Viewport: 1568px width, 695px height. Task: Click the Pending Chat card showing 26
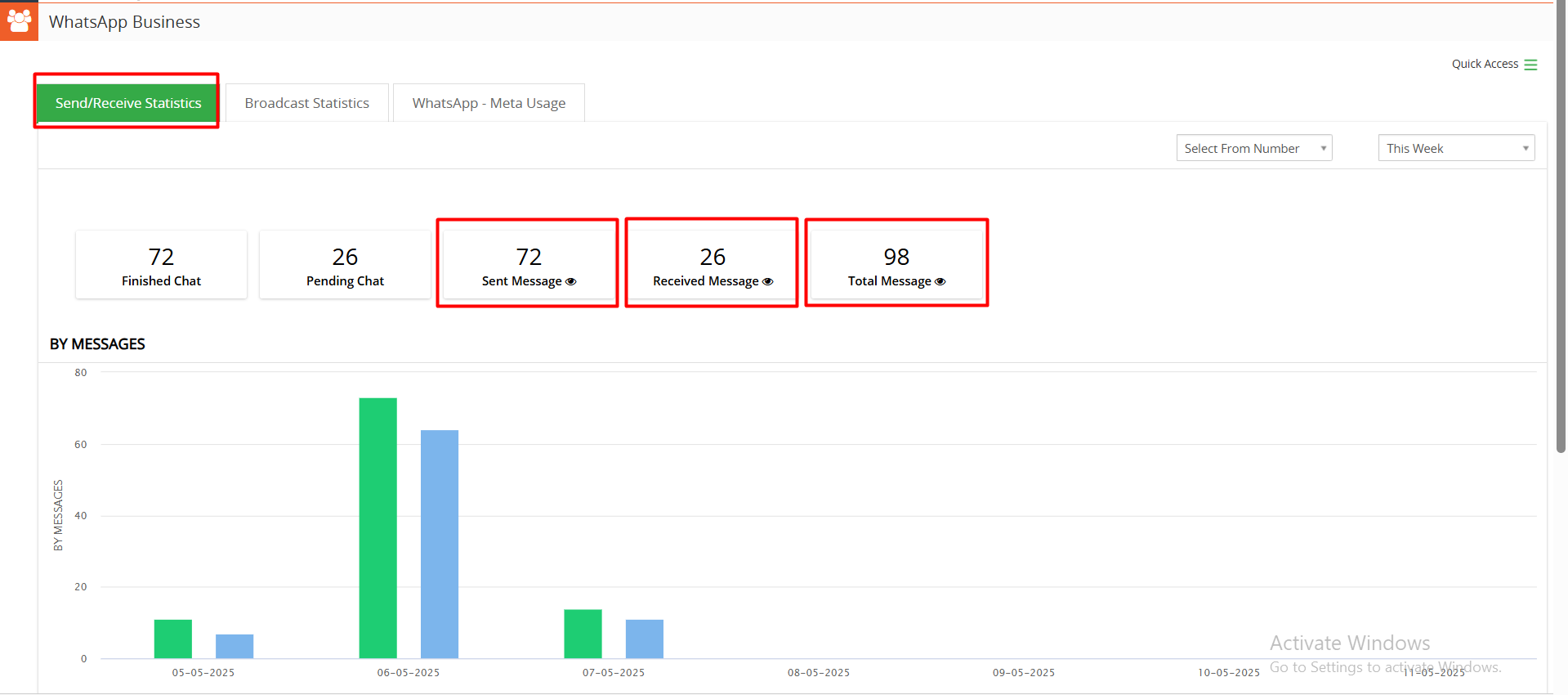345,265
